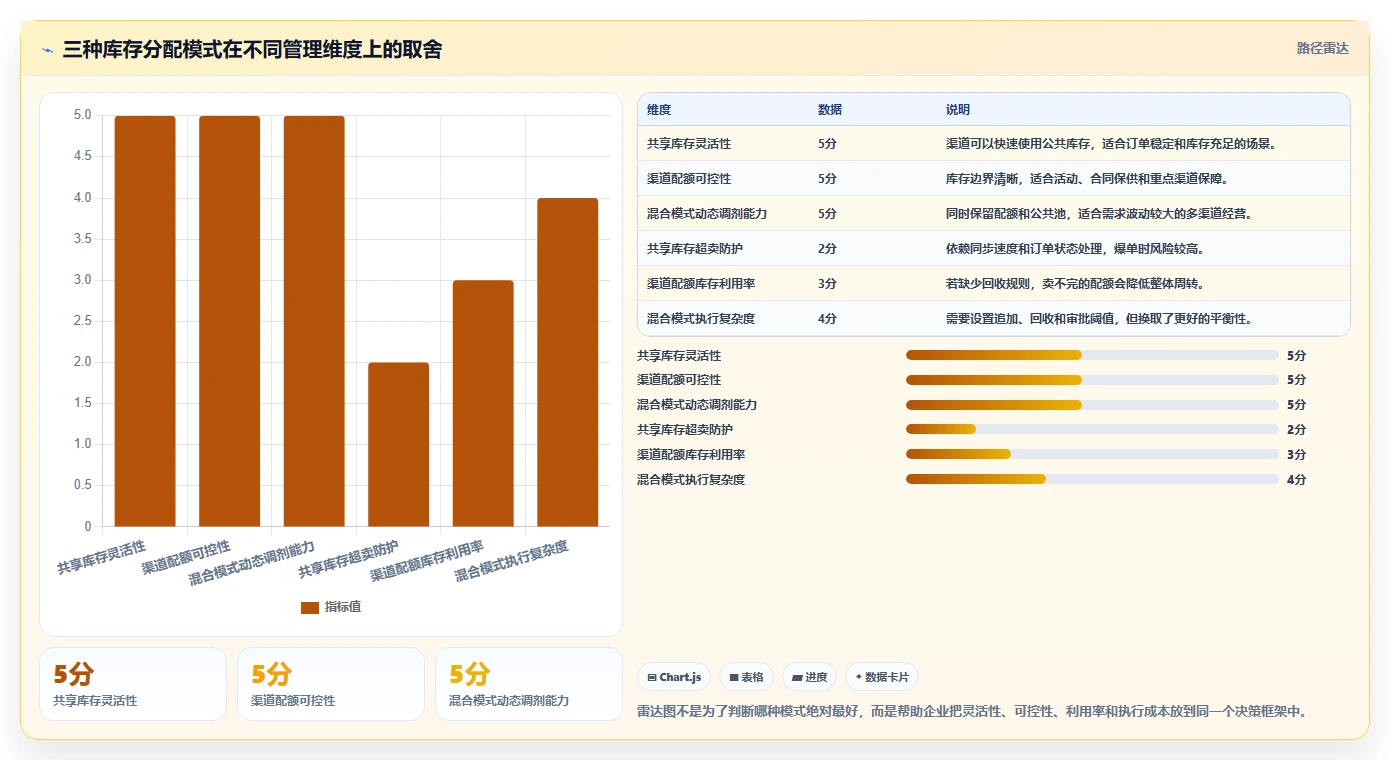Click the lightning icon beside the title
Image resolution: width=1390 pixels, height=760 pixels.
[x=48, y=50]
